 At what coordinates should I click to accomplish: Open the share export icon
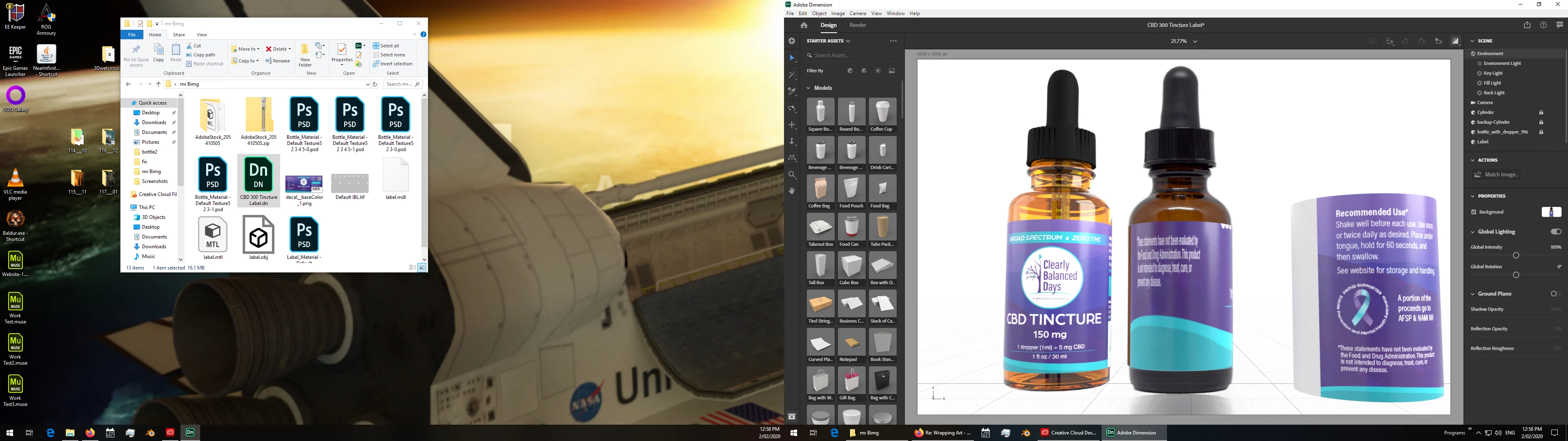pyautogui.click(x=1527, y=25)
